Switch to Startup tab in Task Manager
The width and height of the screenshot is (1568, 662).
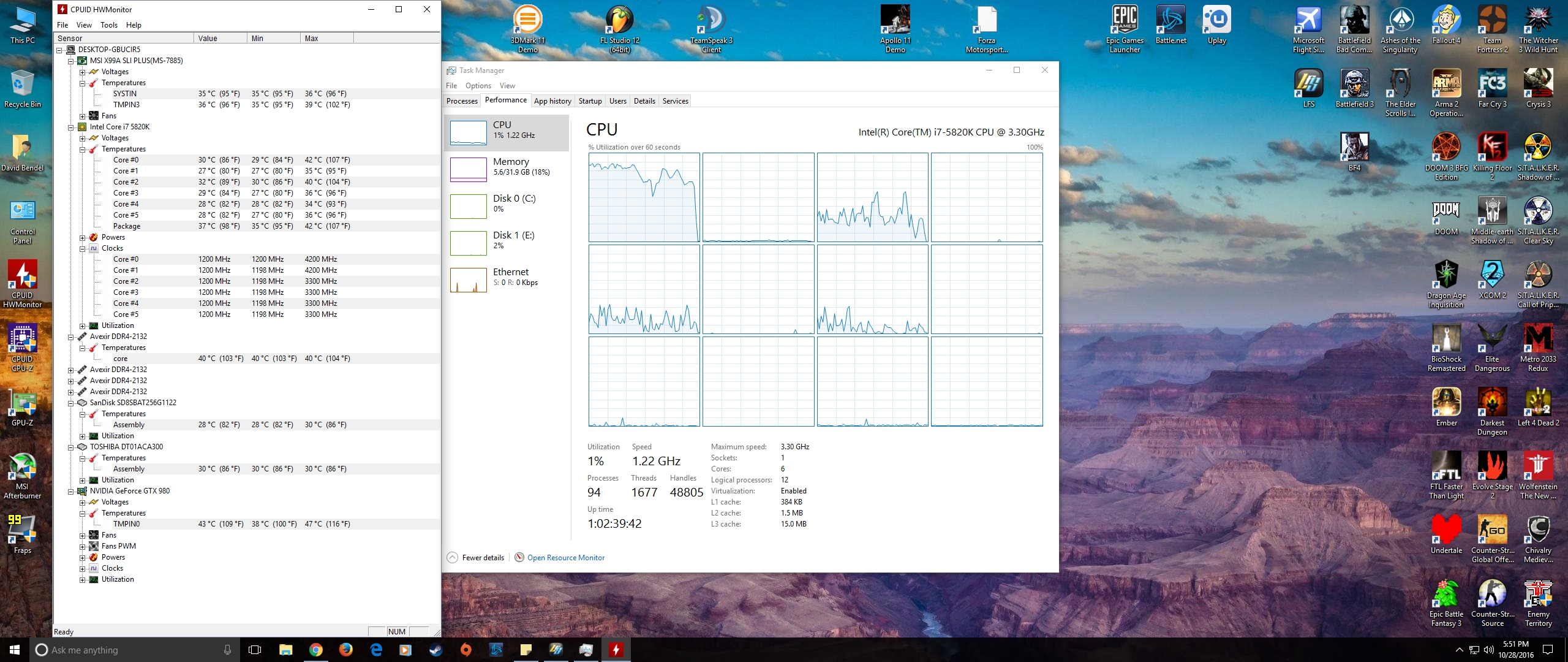590,101
